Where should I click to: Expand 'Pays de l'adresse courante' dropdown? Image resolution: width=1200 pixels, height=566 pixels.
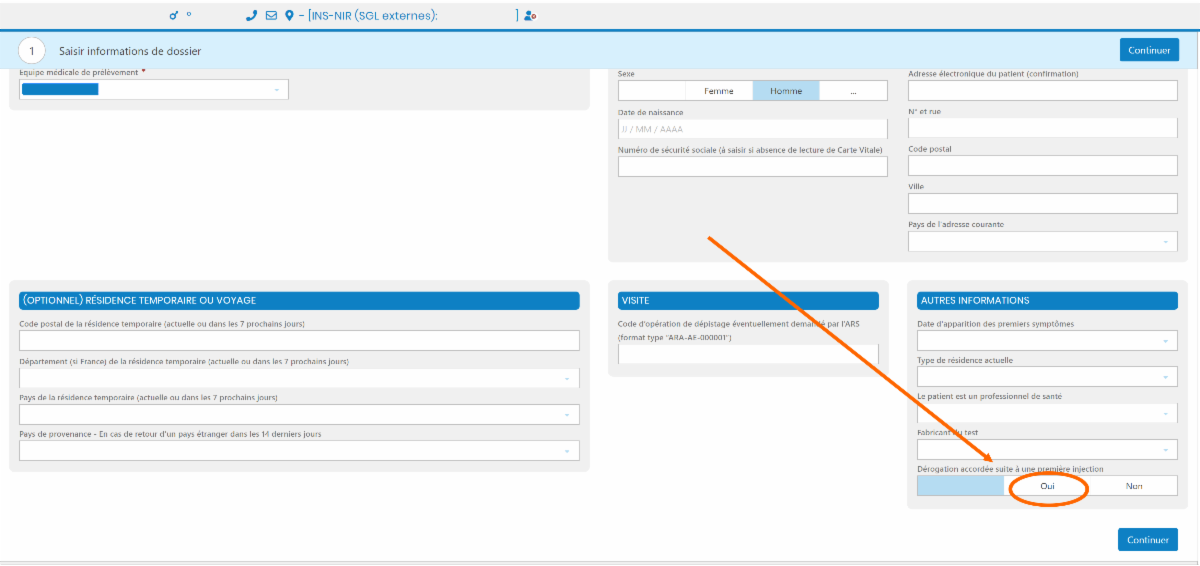[x=1042, y=242]
